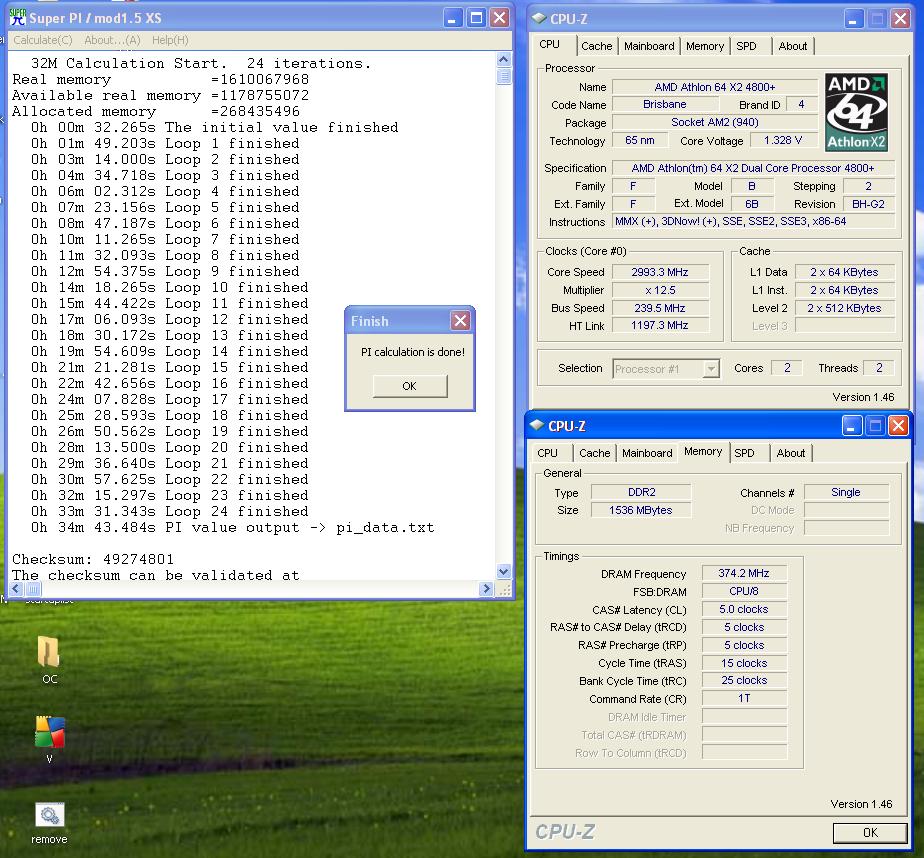The height and width of the screenshot is (858, 924).
Task: Open the OC folder on desktop
Action: tap(49, 659)
